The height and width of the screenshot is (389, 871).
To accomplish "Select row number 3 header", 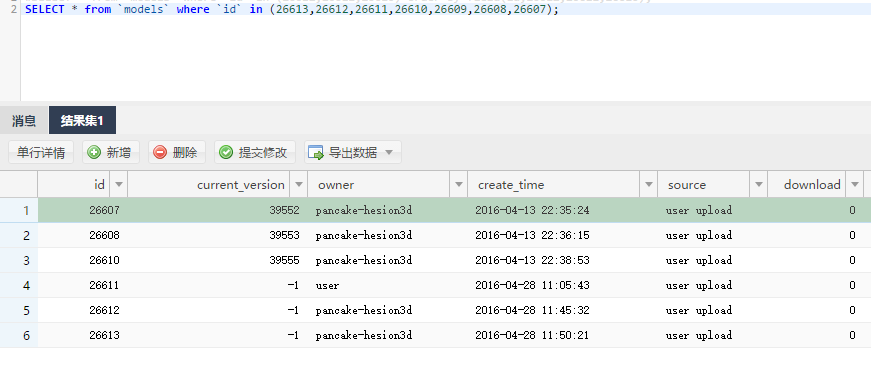I will 19,260.
